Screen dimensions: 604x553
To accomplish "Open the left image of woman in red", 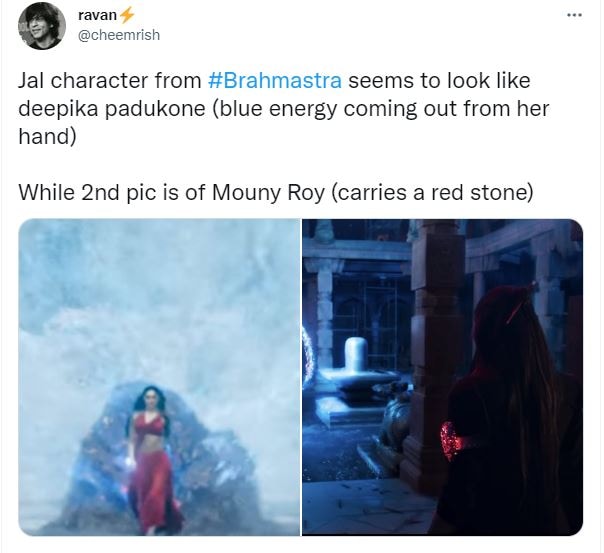I will [159, 377].
